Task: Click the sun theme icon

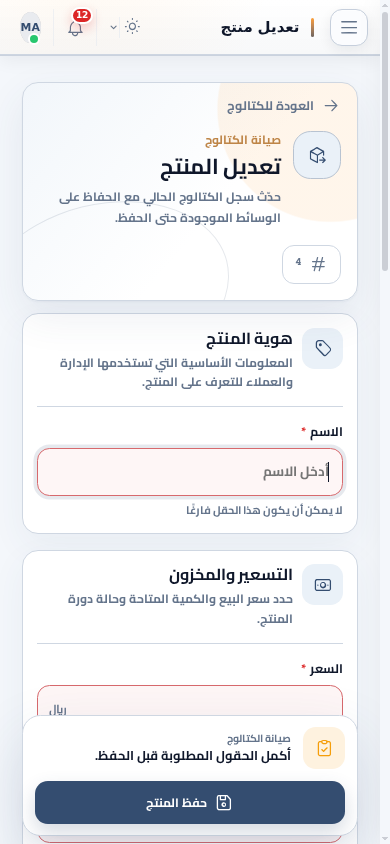Action: click(132, 27)
